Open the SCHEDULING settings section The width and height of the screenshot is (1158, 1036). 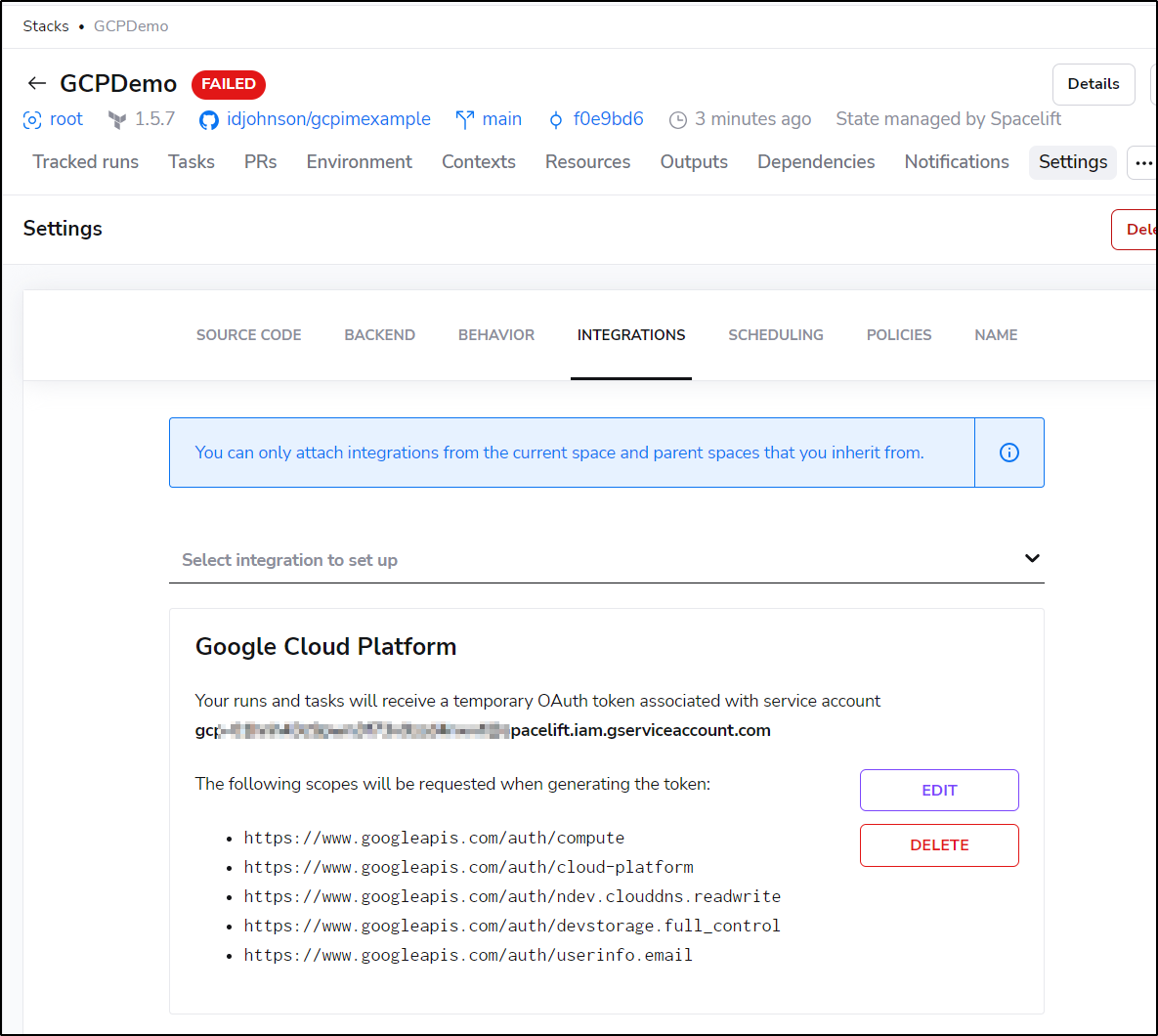point(776,335)
